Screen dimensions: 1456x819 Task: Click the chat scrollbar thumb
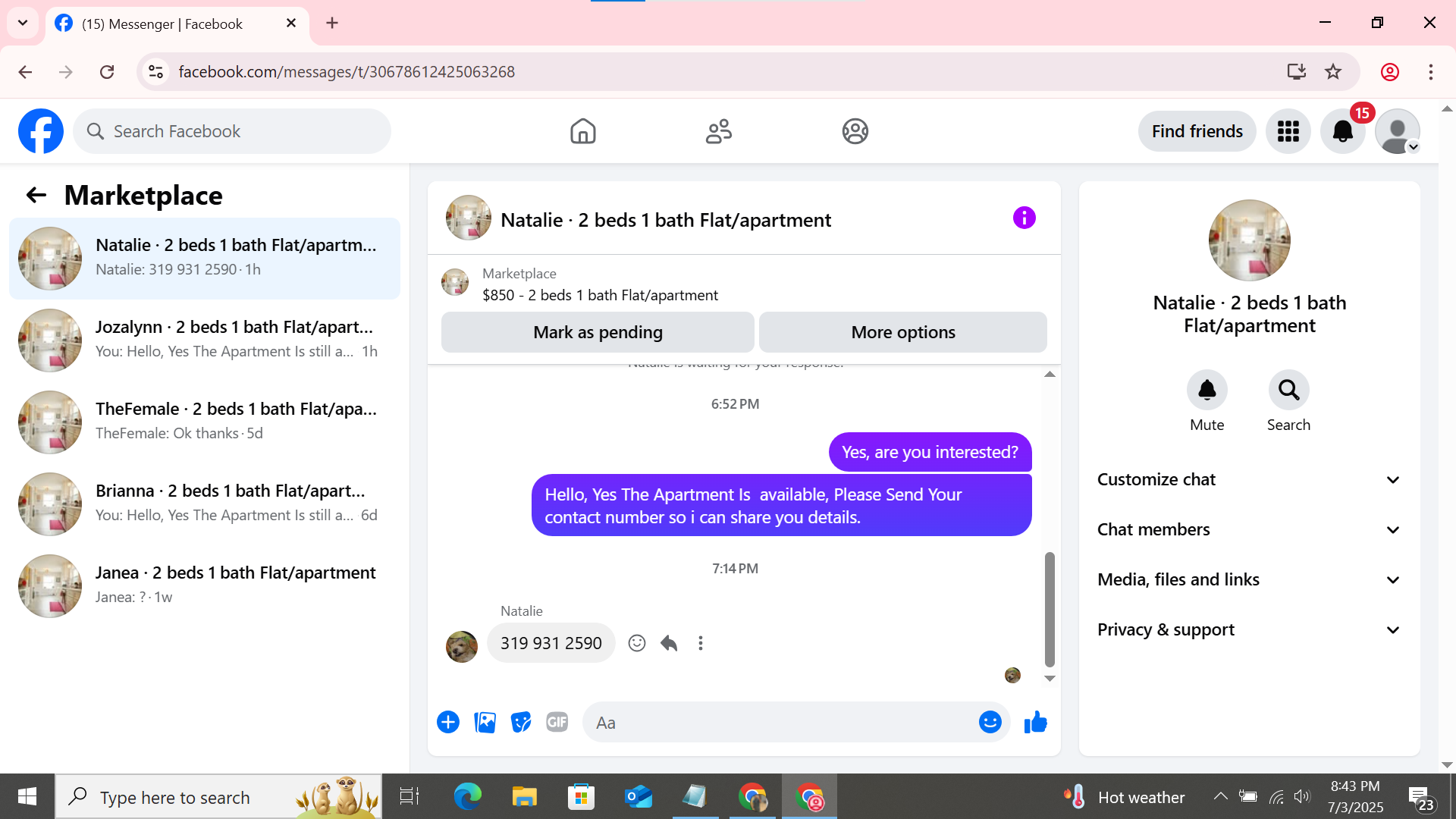[x=1050, y=609]
